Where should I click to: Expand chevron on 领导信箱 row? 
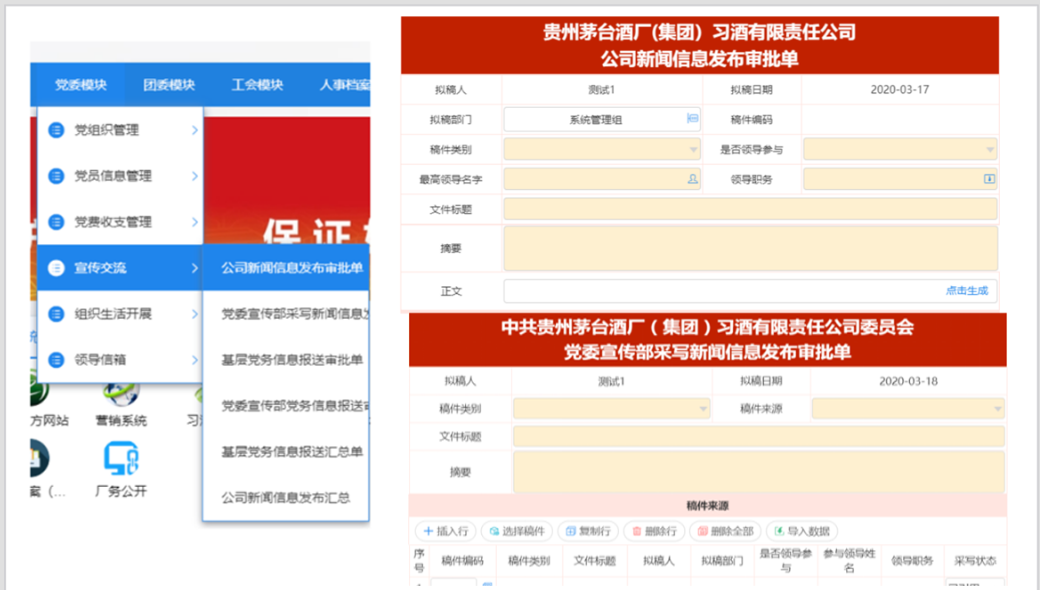(x=194, y=359)
